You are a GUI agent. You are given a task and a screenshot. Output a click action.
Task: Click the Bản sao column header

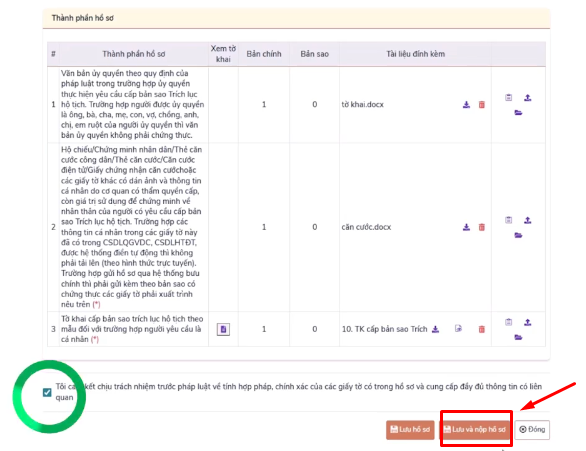[x=315, y=54]
